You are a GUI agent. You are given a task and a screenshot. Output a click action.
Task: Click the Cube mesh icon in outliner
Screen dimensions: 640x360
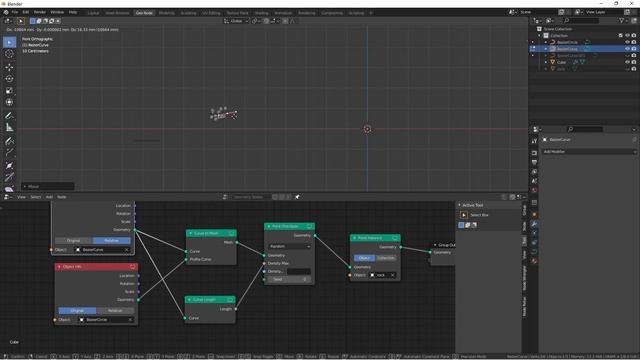(x=553, y=62)
